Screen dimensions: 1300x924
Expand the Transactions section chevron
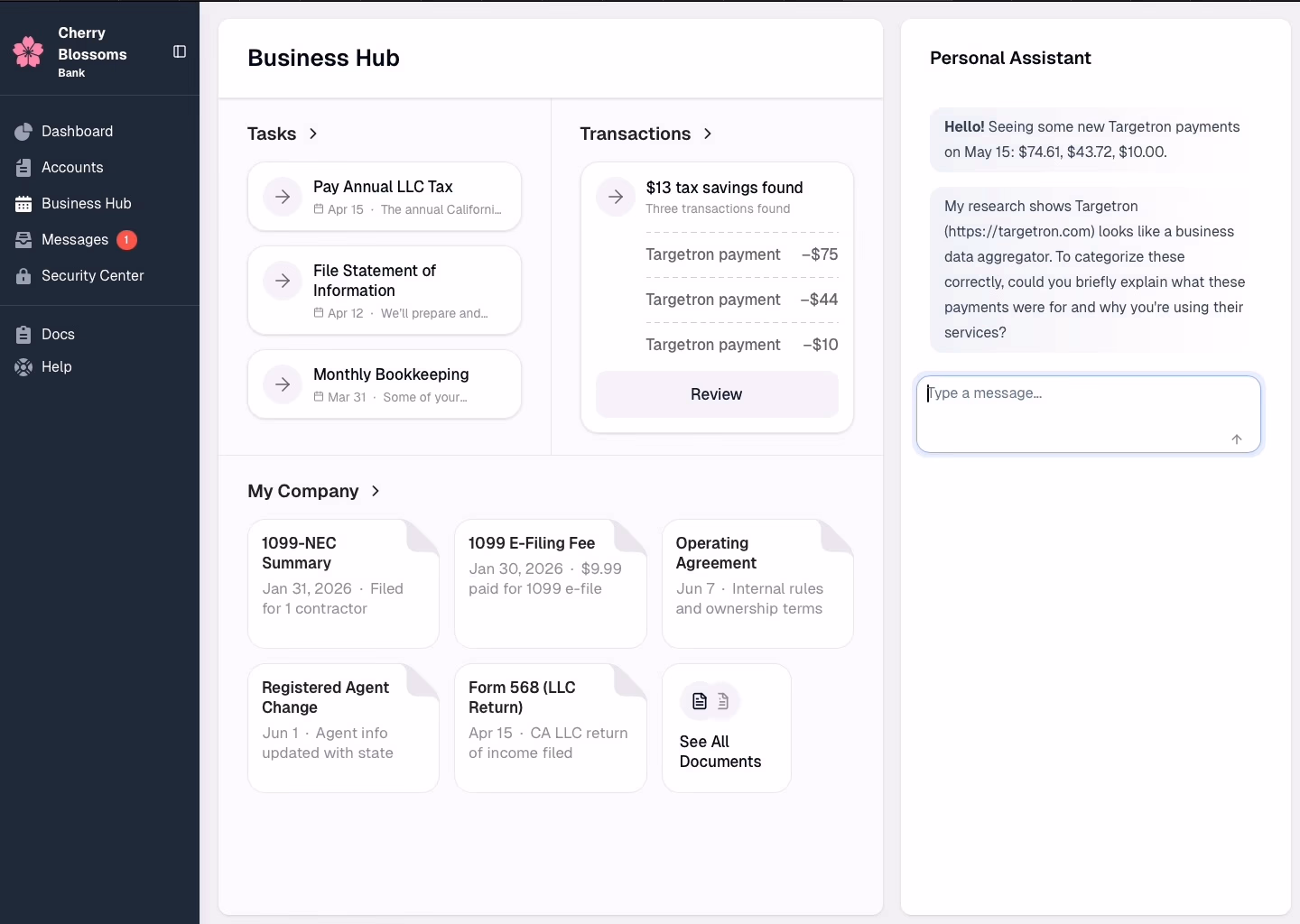pyautogui.click(x=707, y=134)
